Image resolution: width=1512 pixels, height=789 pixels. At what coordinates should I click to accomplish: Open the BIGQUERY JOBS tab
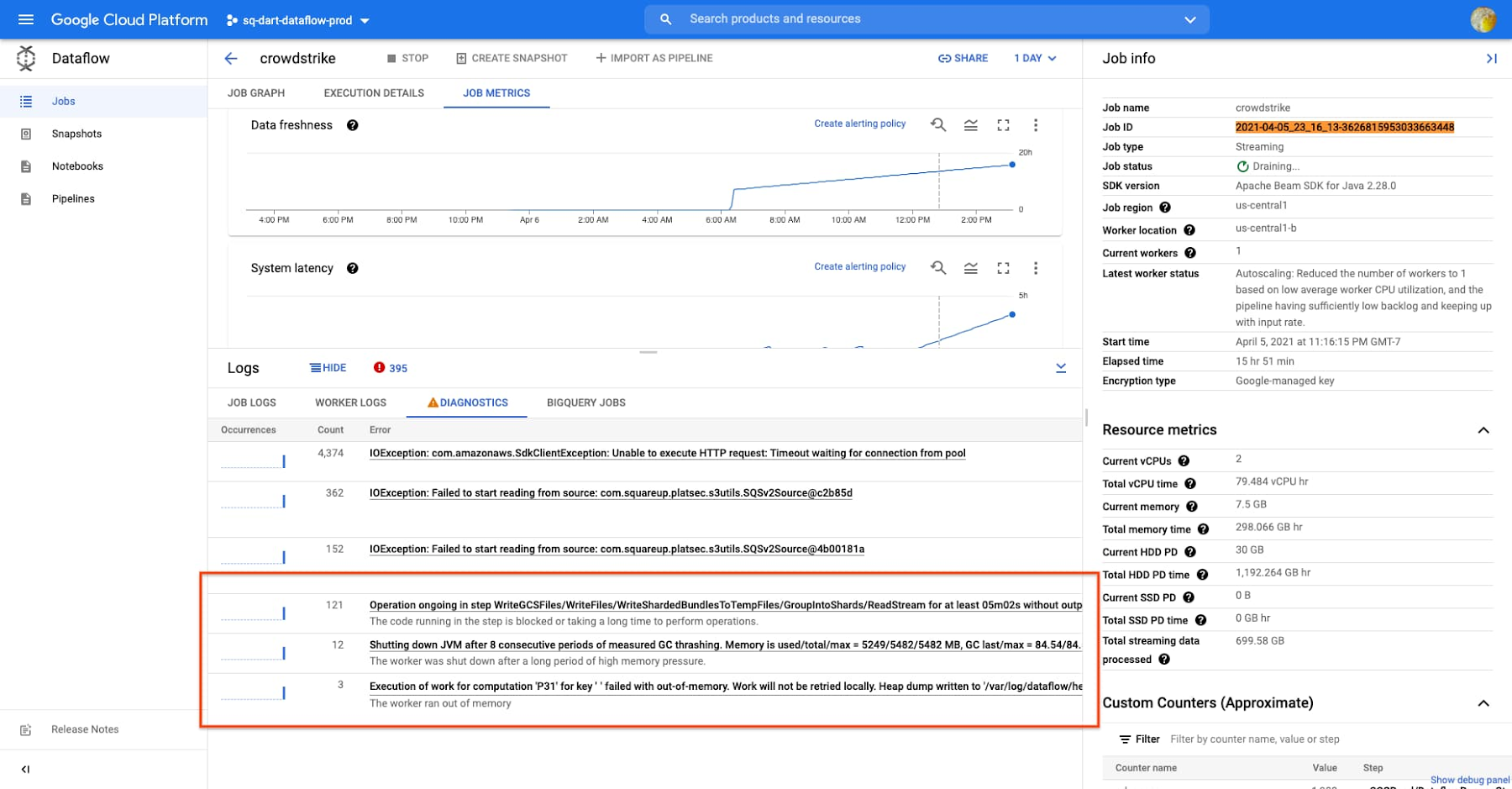[x=586, y=402]
